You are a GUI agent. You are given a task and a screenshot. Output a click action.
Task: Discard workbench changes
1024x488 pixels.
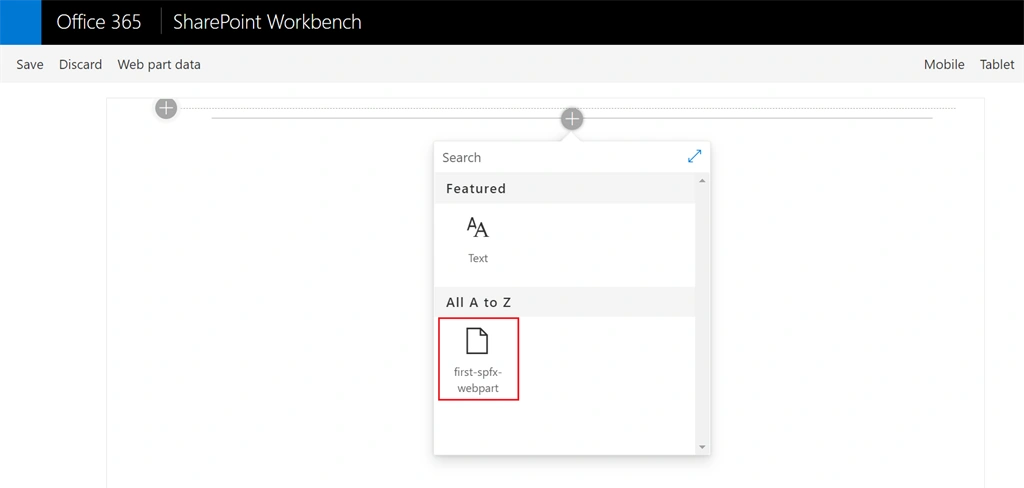[x=80, y=64]
